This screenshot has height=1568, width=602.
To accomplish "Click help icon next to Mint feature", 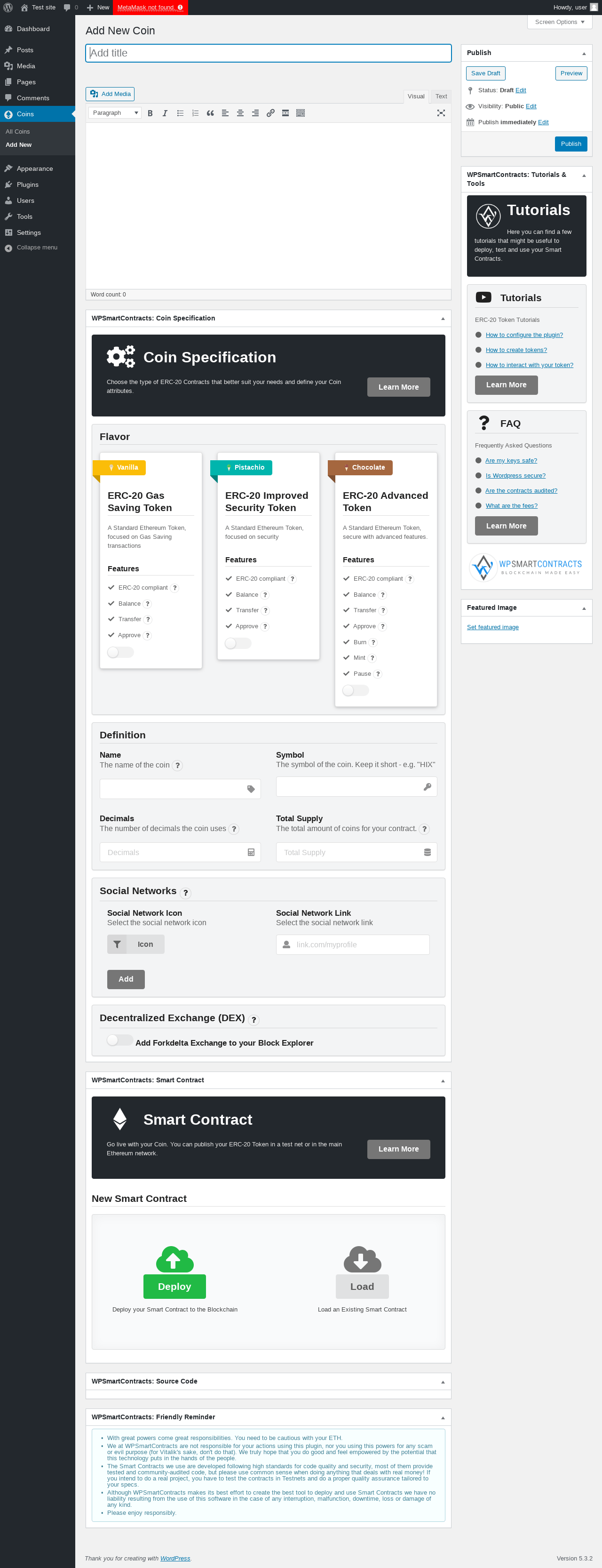I will click(372, 658).
